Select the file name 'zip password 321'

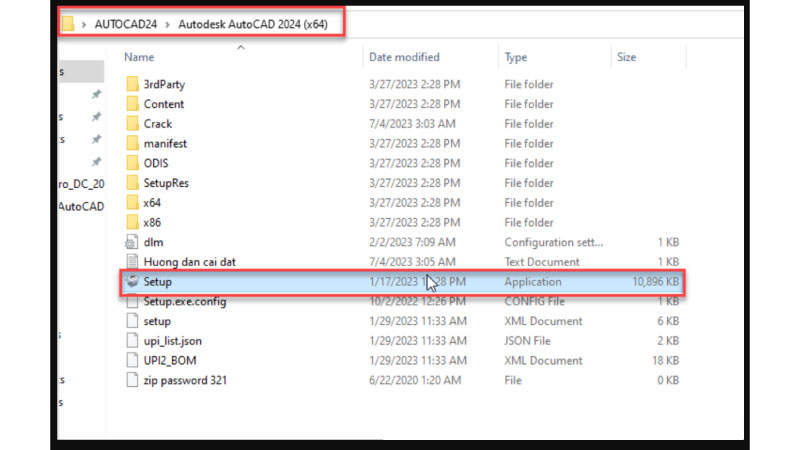[185, 380]
